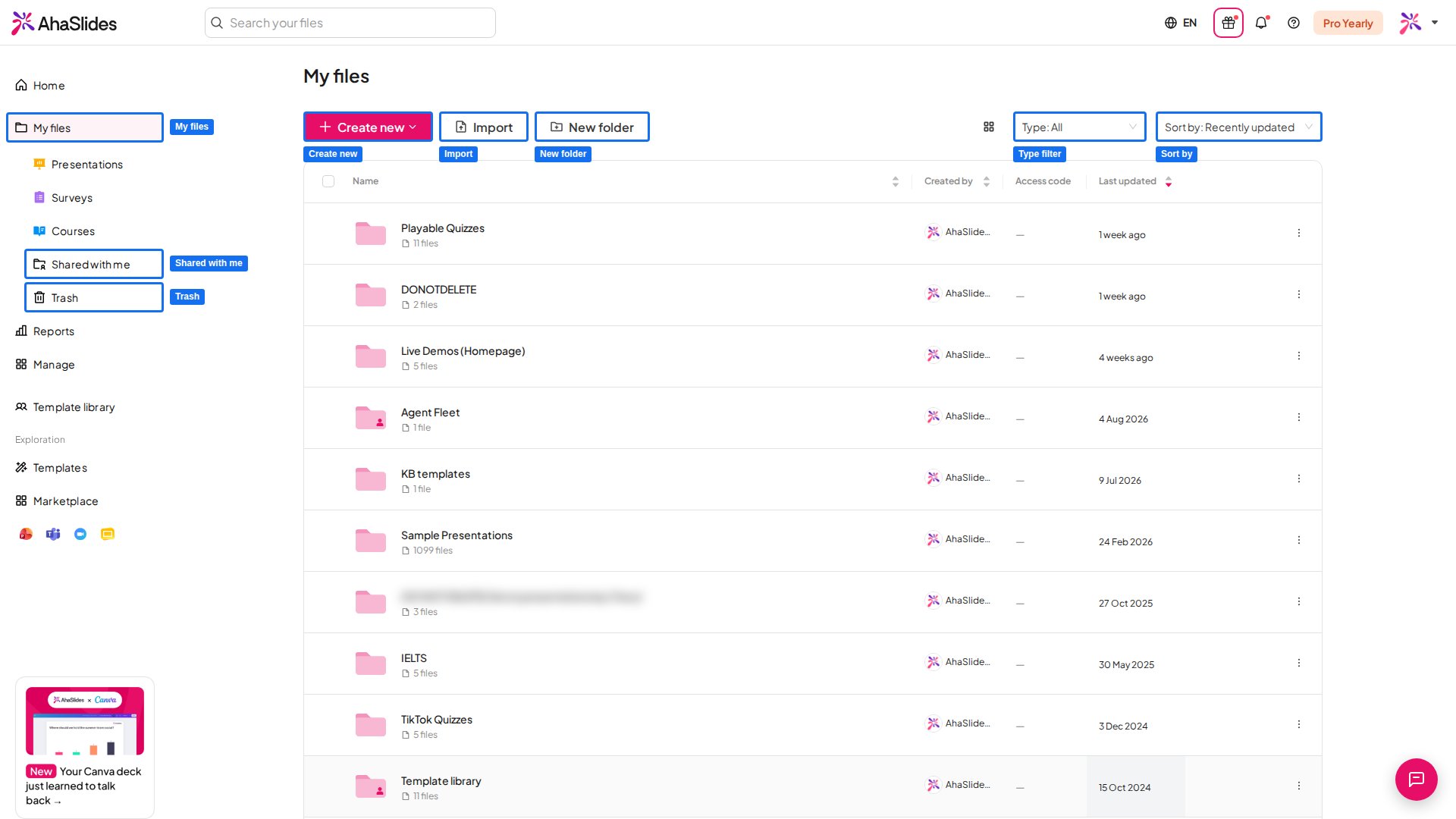The height and width of the screenshot is (819, 1456).
Task: Switch to grid view layout icon
Action: coord(989,127)
